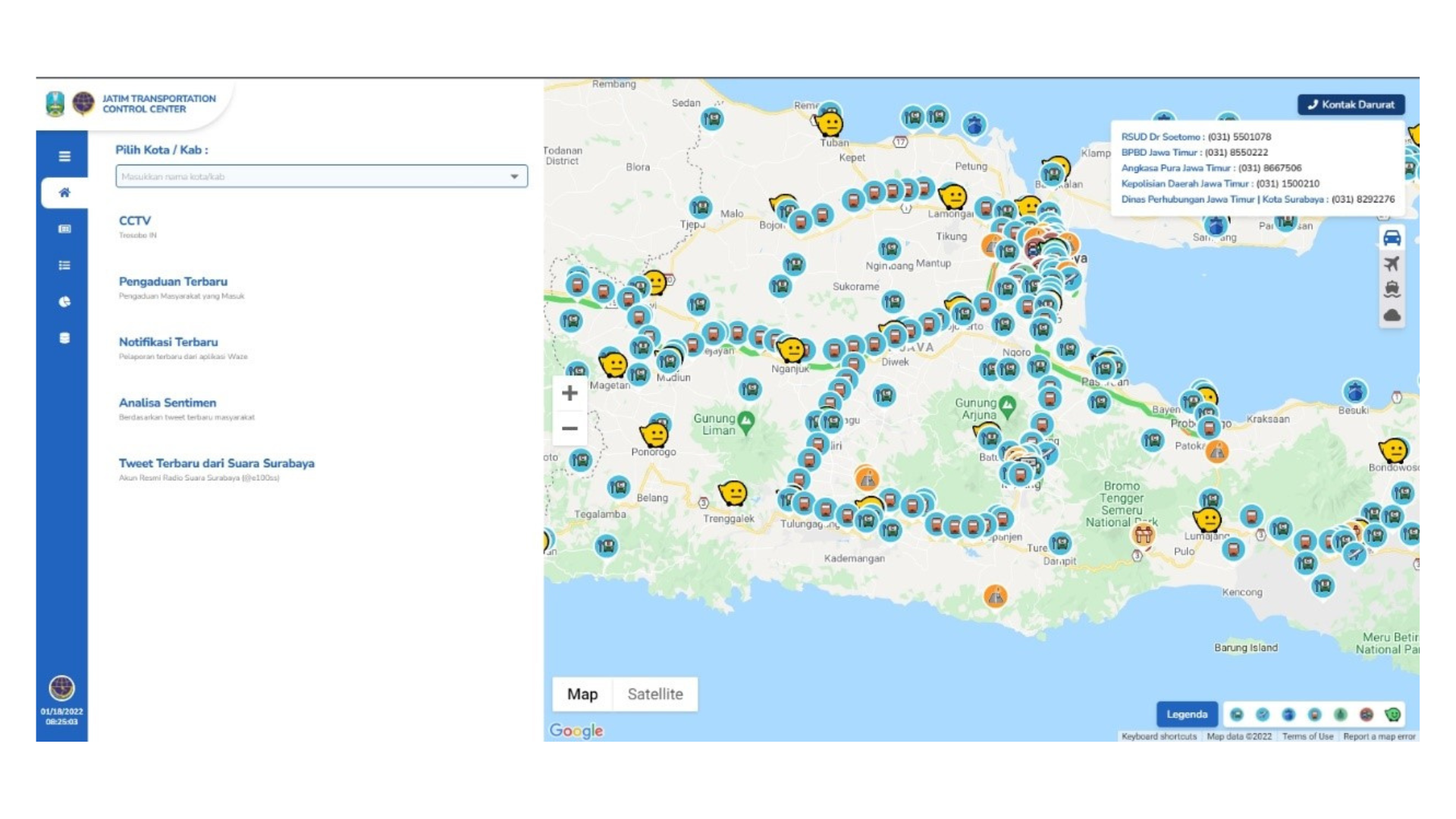
Task: Open the pie chart sidebar page
Action: point(64,302)
